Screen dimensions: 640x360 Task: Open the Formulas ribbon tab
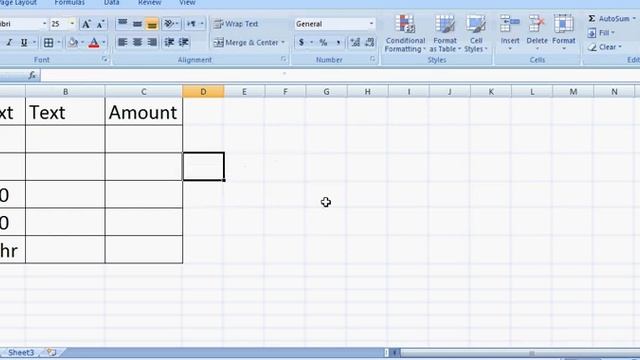click(x=69, y=3)
